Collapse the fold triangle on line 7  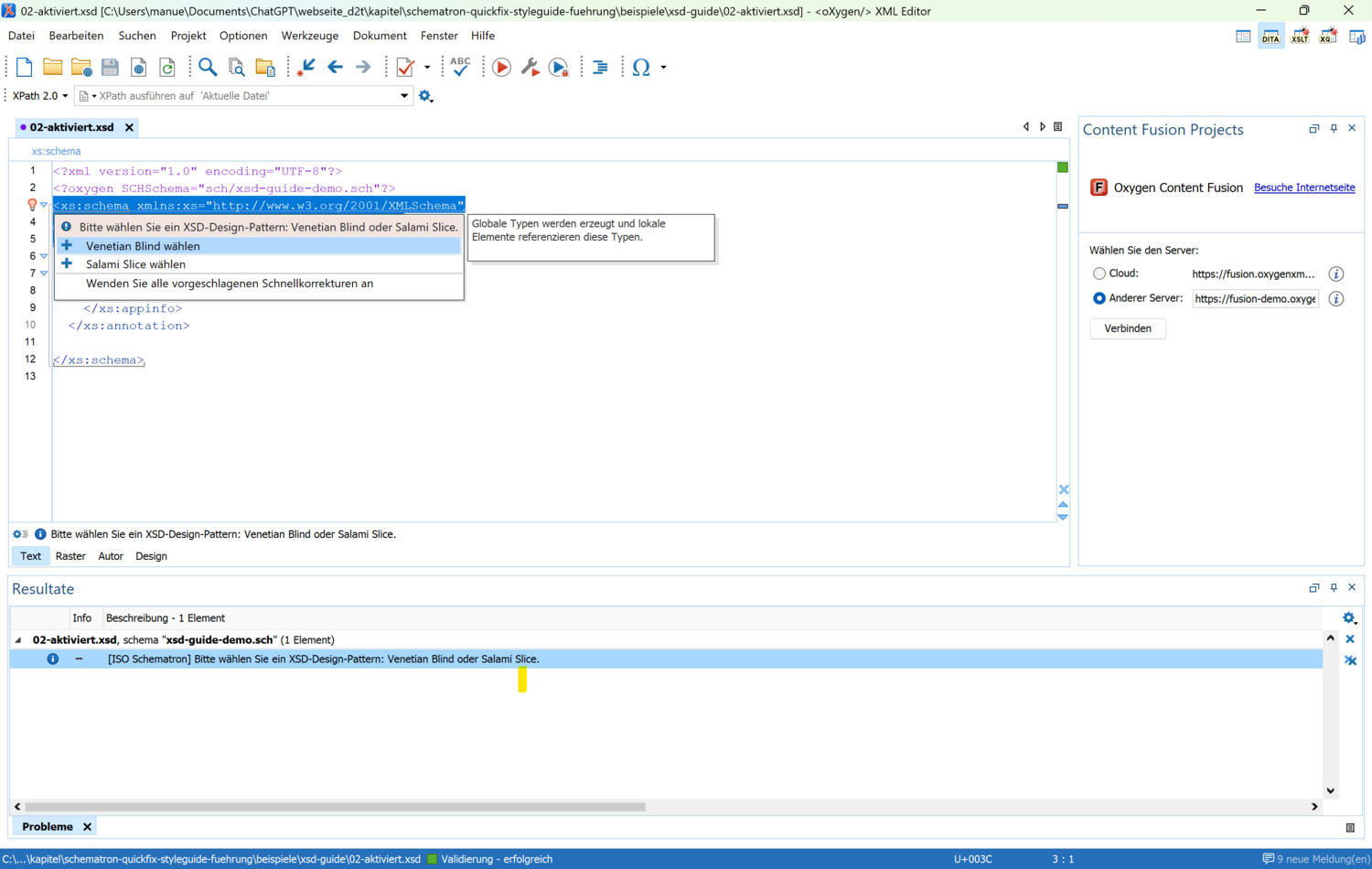(x=44, y=274)
